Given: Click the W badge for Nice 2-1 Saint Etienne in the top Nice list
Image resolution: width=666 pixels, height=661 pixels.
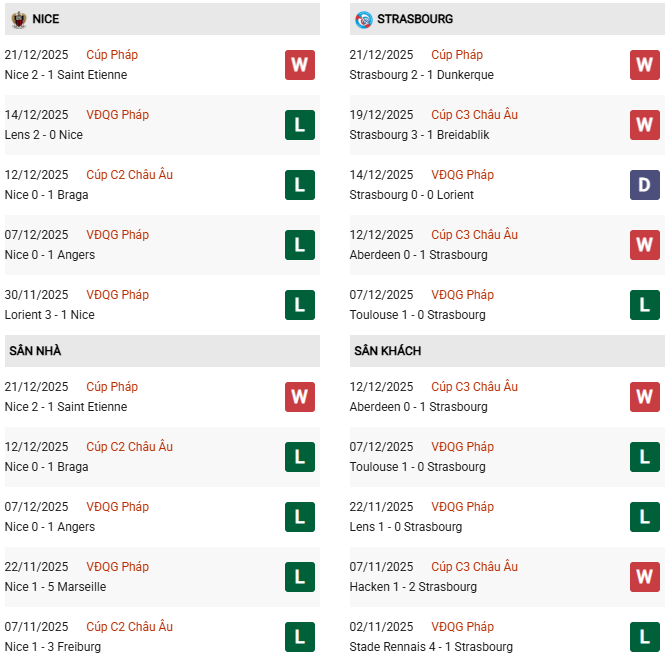Looking at the screenshot, I should pos(299,65).
